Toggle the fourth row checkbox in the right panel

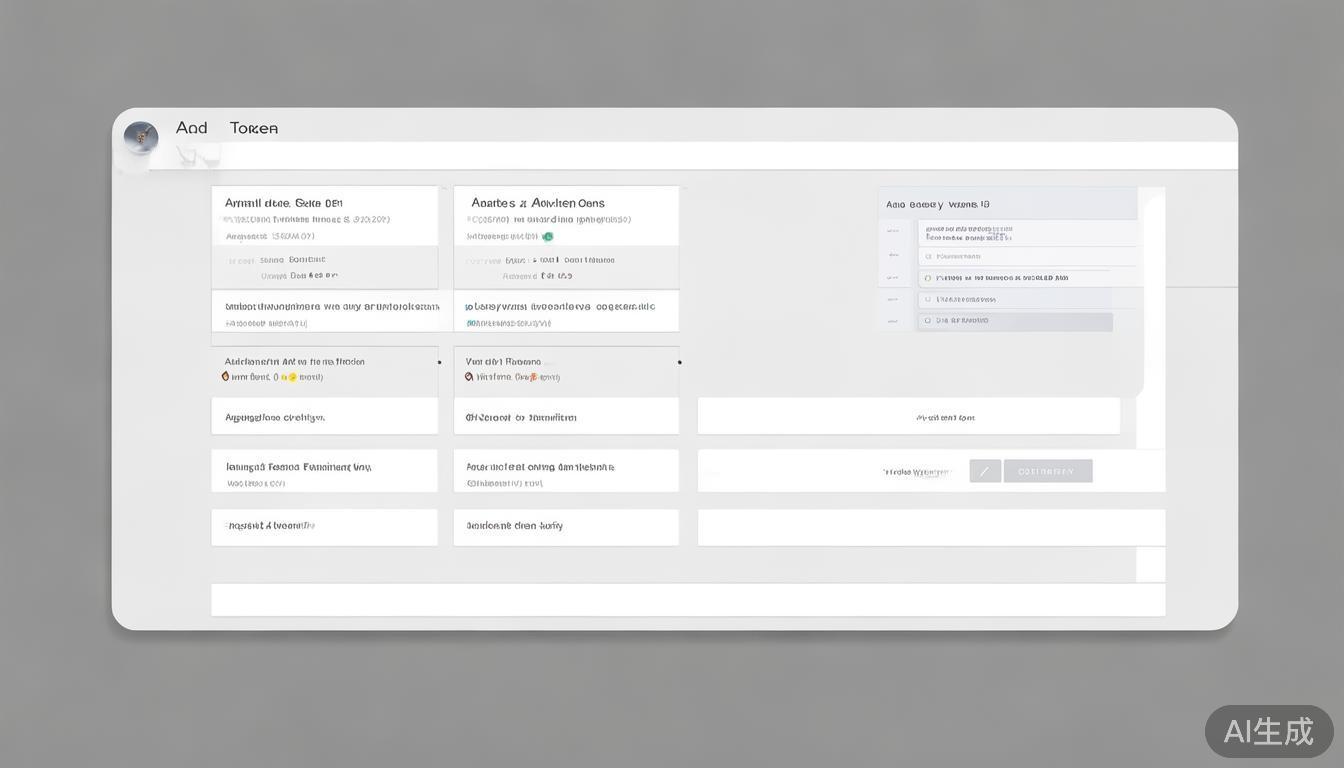coord(928,299)
